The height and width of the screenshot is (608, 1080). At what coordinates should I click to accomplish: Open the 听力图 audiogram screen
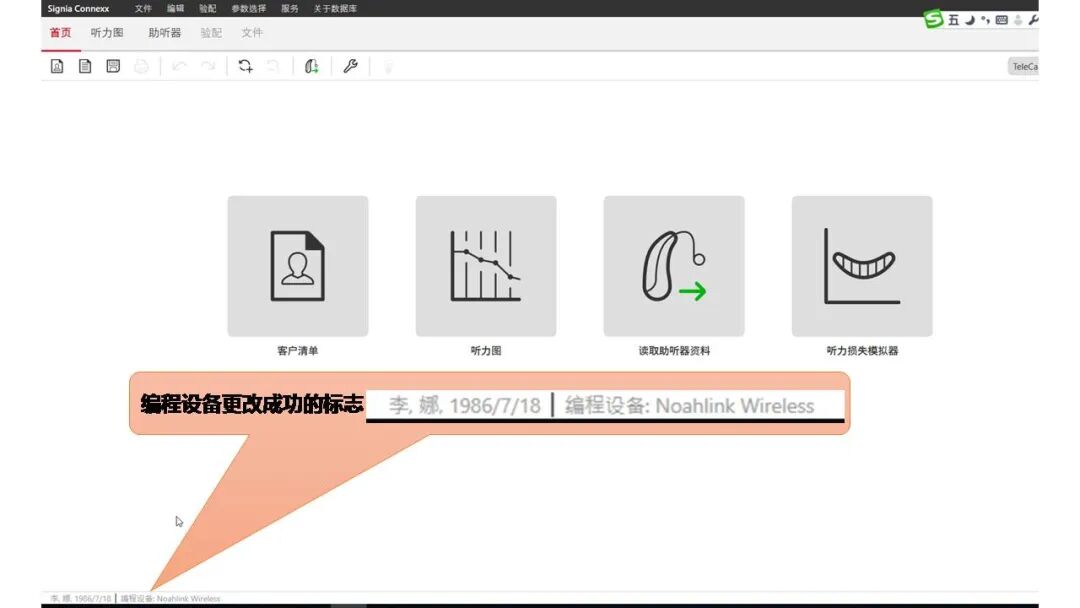pyautogui.click(x=486, y=265)
